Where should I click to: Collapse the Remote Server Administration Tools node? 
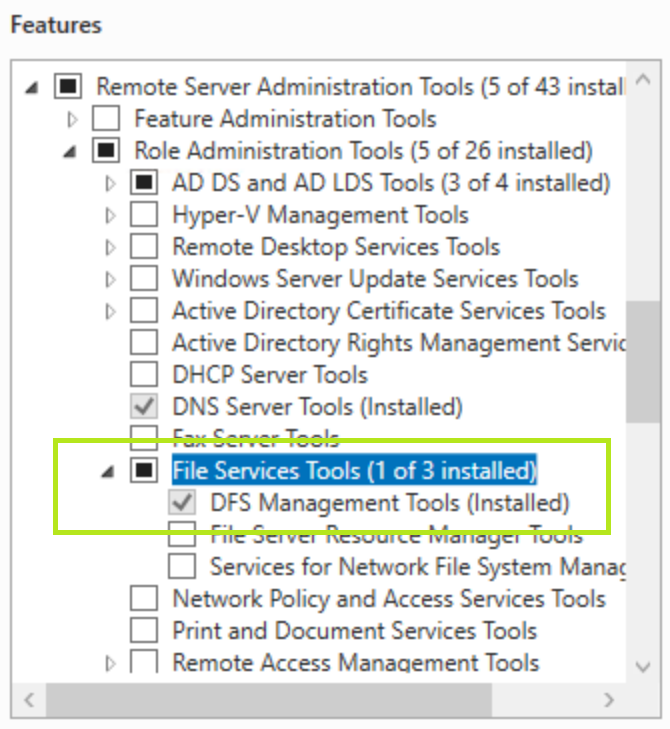(x=32, y=88)
